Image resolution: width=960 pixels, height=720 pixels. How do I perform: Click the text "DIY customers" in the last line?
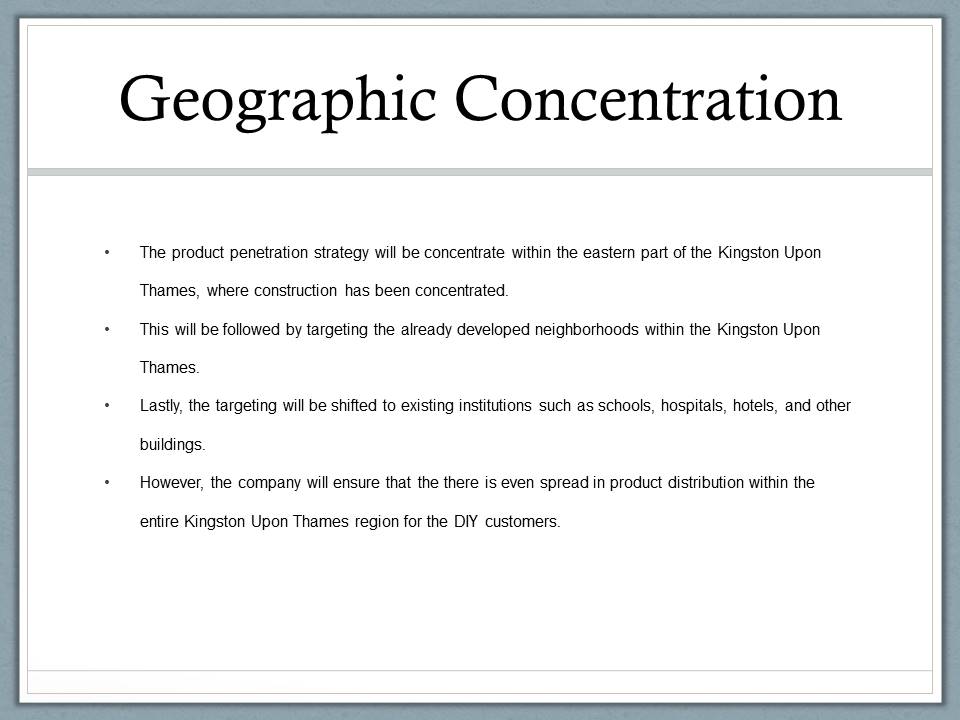pyautogui.click(x=506, y=521)
